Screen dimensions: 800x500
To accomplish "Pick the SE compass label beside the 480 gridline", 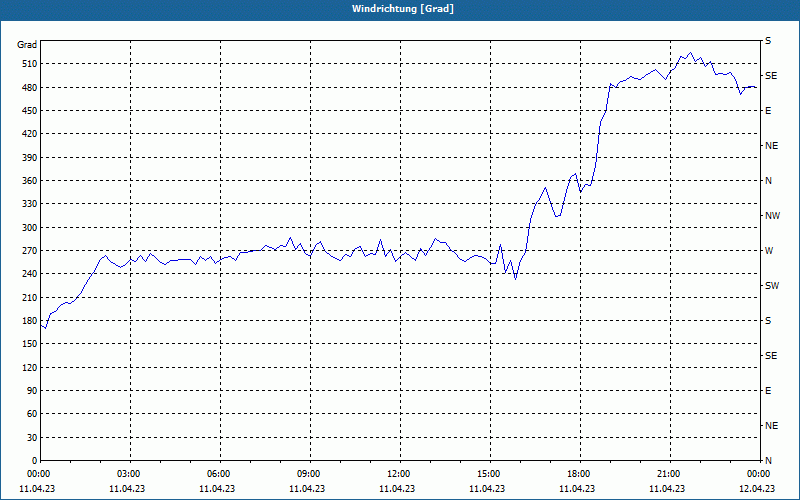I will click(771, 76).
